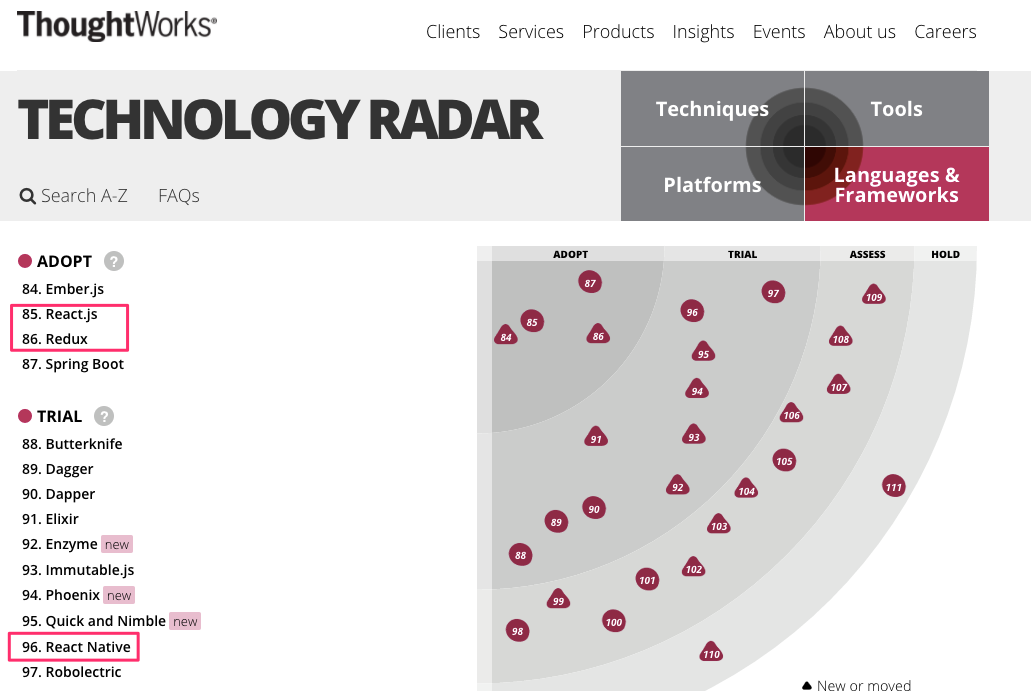The width and height of the screenshot is (1031, 691).
Task: Select the Platforms quadrant tab
Action: click(x=712, y=184)
